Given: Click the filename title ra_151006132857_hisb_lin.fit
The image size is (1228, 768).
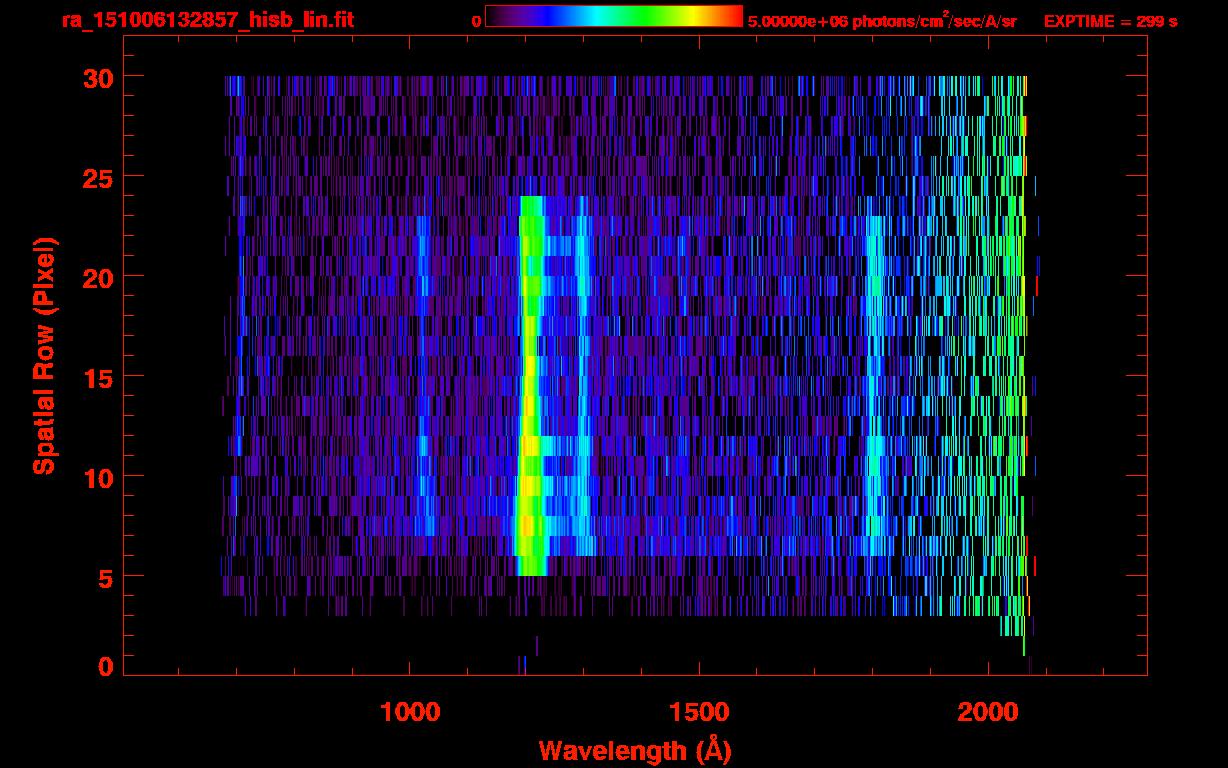Looking at the screenshot, I should coord(207,20).
